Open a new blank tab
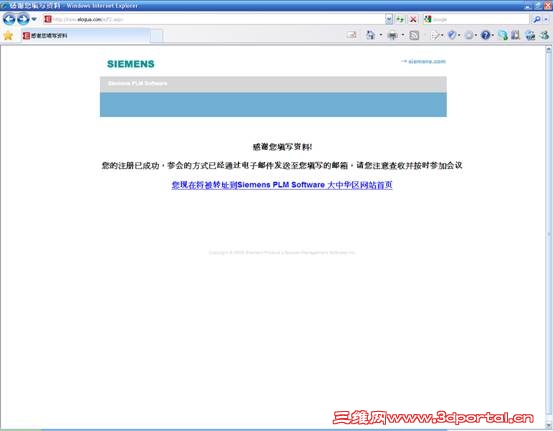553x431 pixels. pyautogui.click(x=157, y=36)
